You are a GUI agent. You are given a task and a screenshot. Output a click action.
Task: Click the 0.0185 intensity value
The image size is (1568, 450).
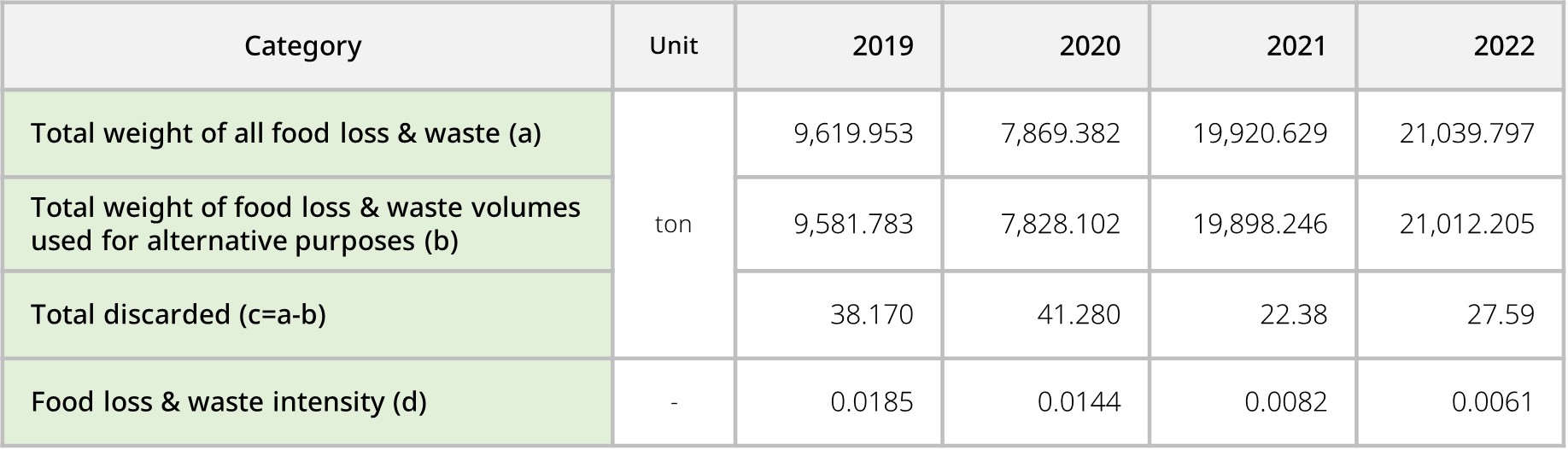tap(871, 402)
